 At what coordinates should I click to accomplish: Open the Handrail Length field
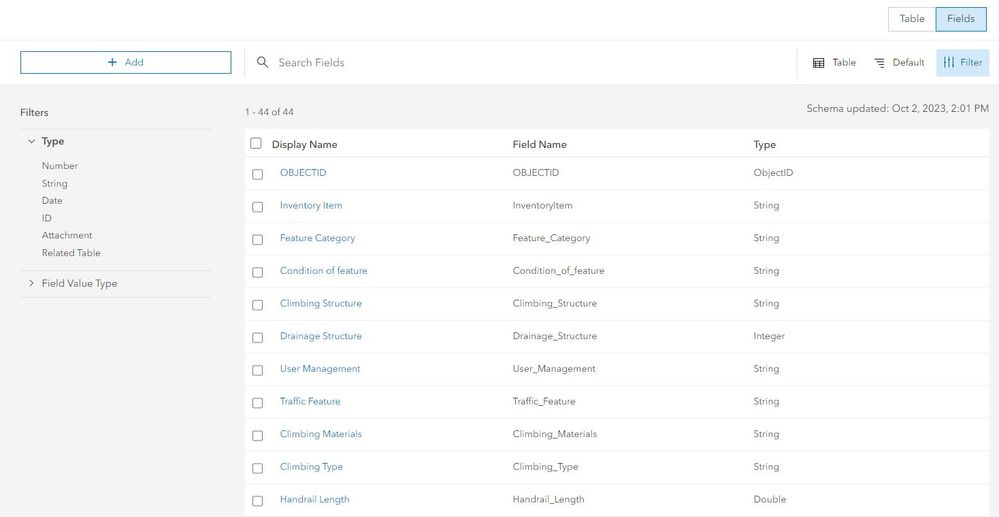click(314, 499)
